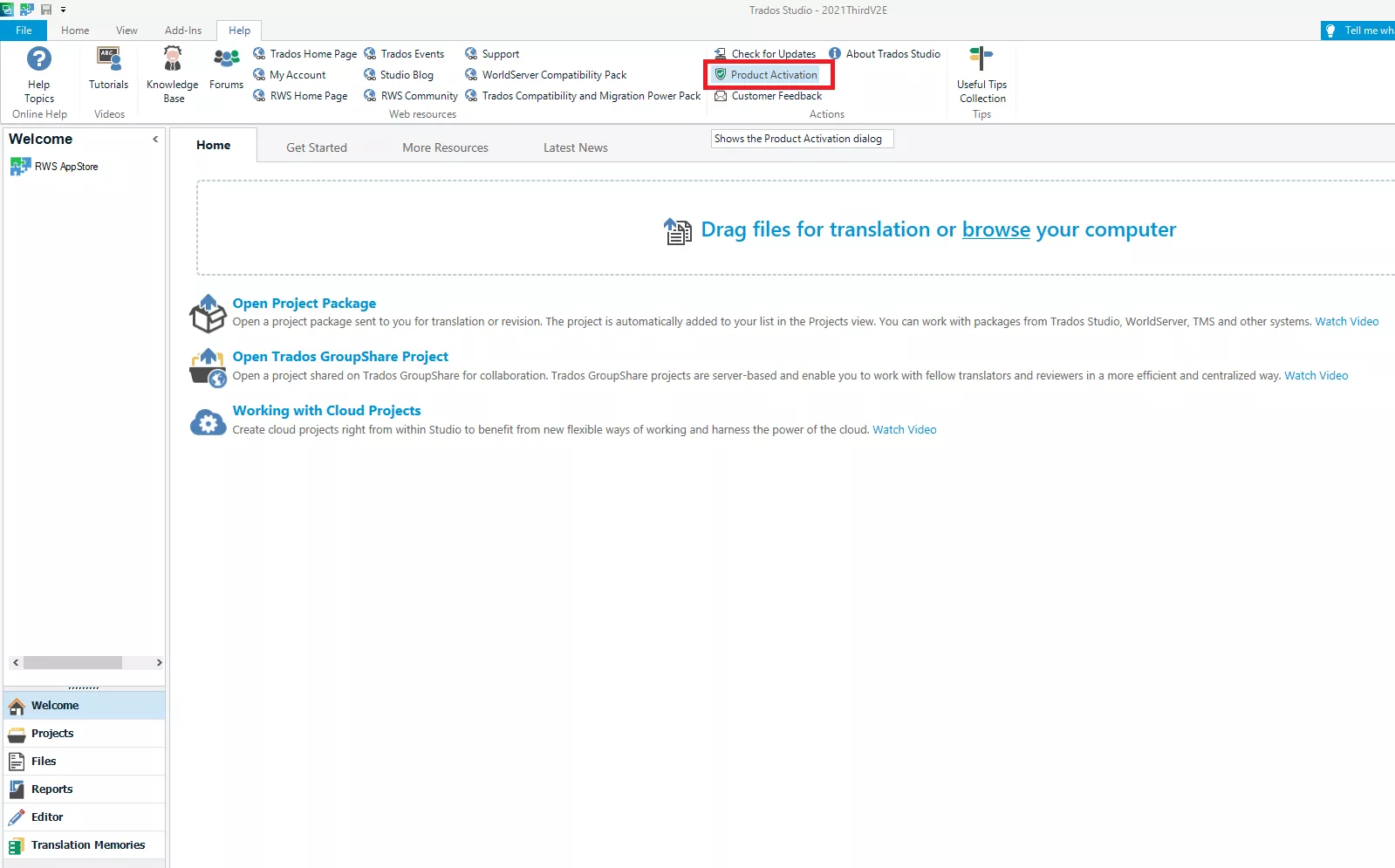Switch to Projects view
Screen dimensions: 1395x868
pos(85,734)
